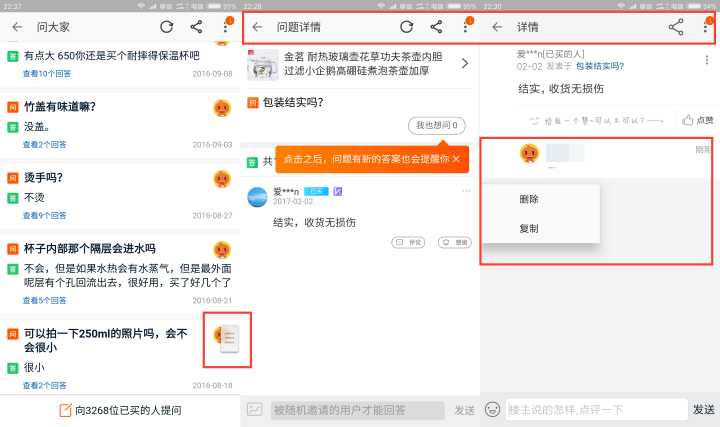Open vertical dots beside 爱***n[已买的人]
720x427 pixels.
pyautogui.click(x=707, y=60)
